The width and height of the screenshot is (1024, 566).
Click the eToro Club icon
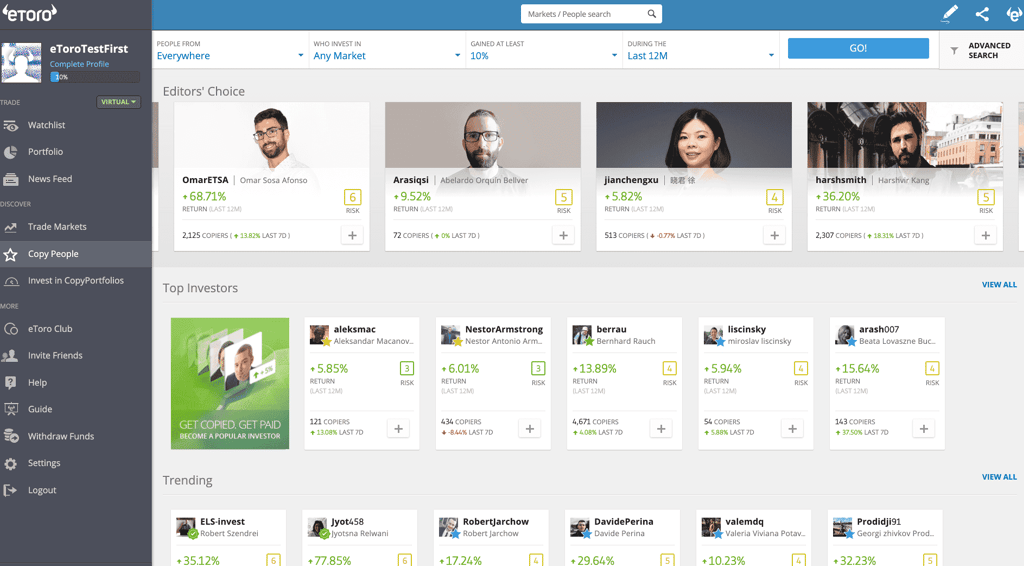(x=10, y=329)
